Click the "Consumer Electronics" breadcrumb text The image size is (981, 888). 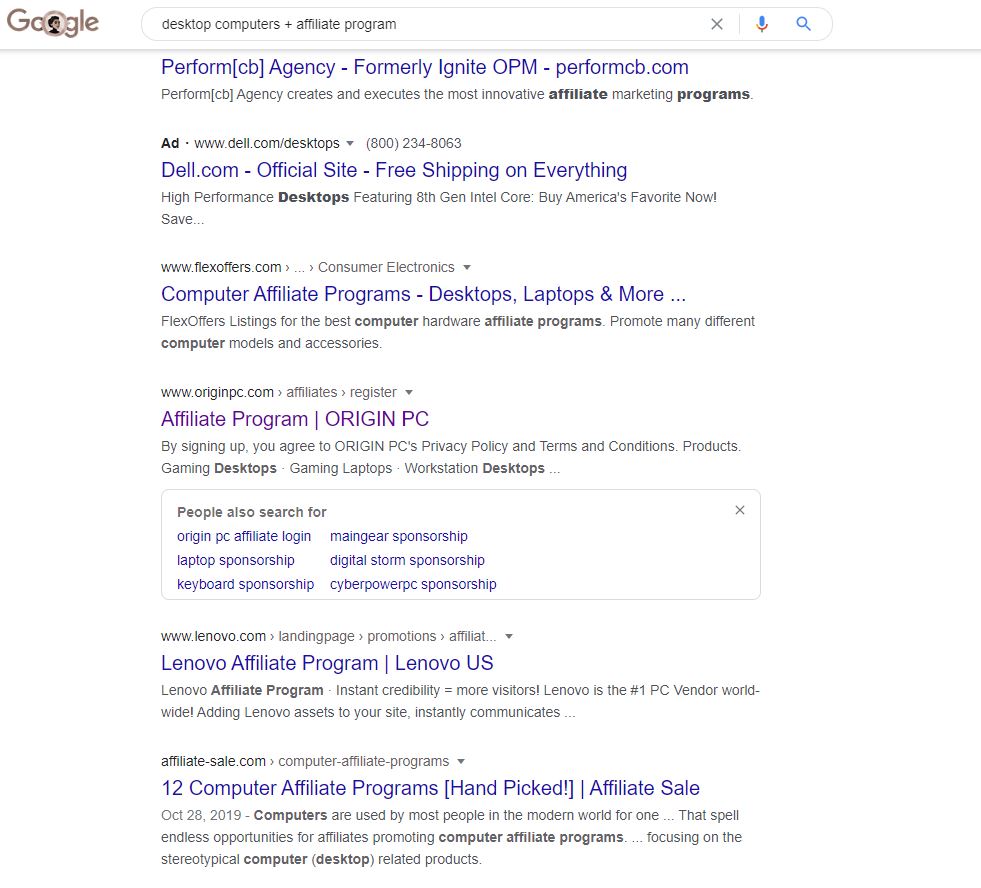[386, 267]
